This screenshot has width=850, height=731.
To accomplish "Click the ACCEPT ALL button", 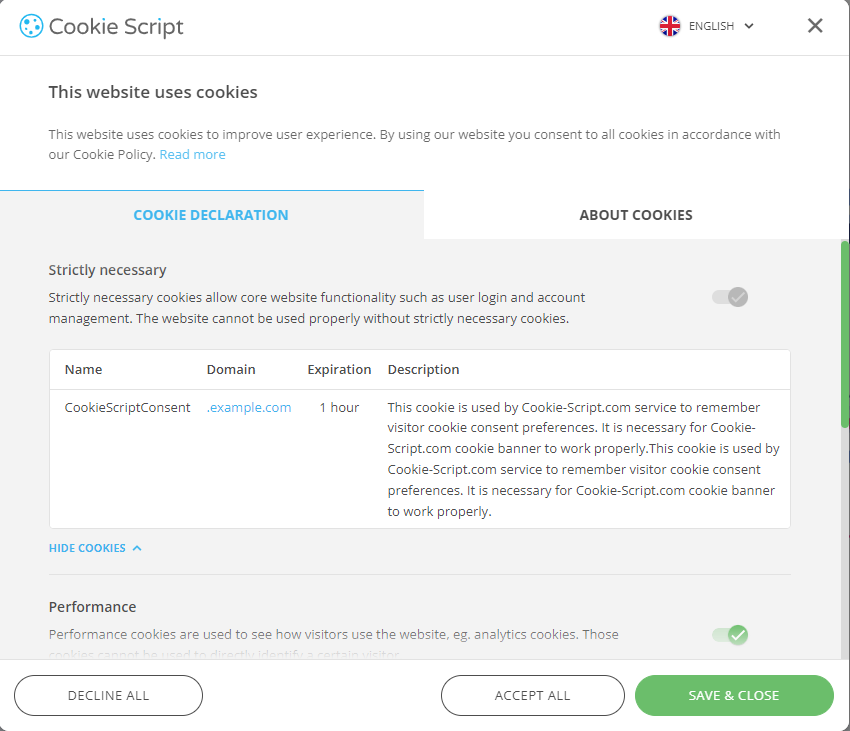I will 532,695.
